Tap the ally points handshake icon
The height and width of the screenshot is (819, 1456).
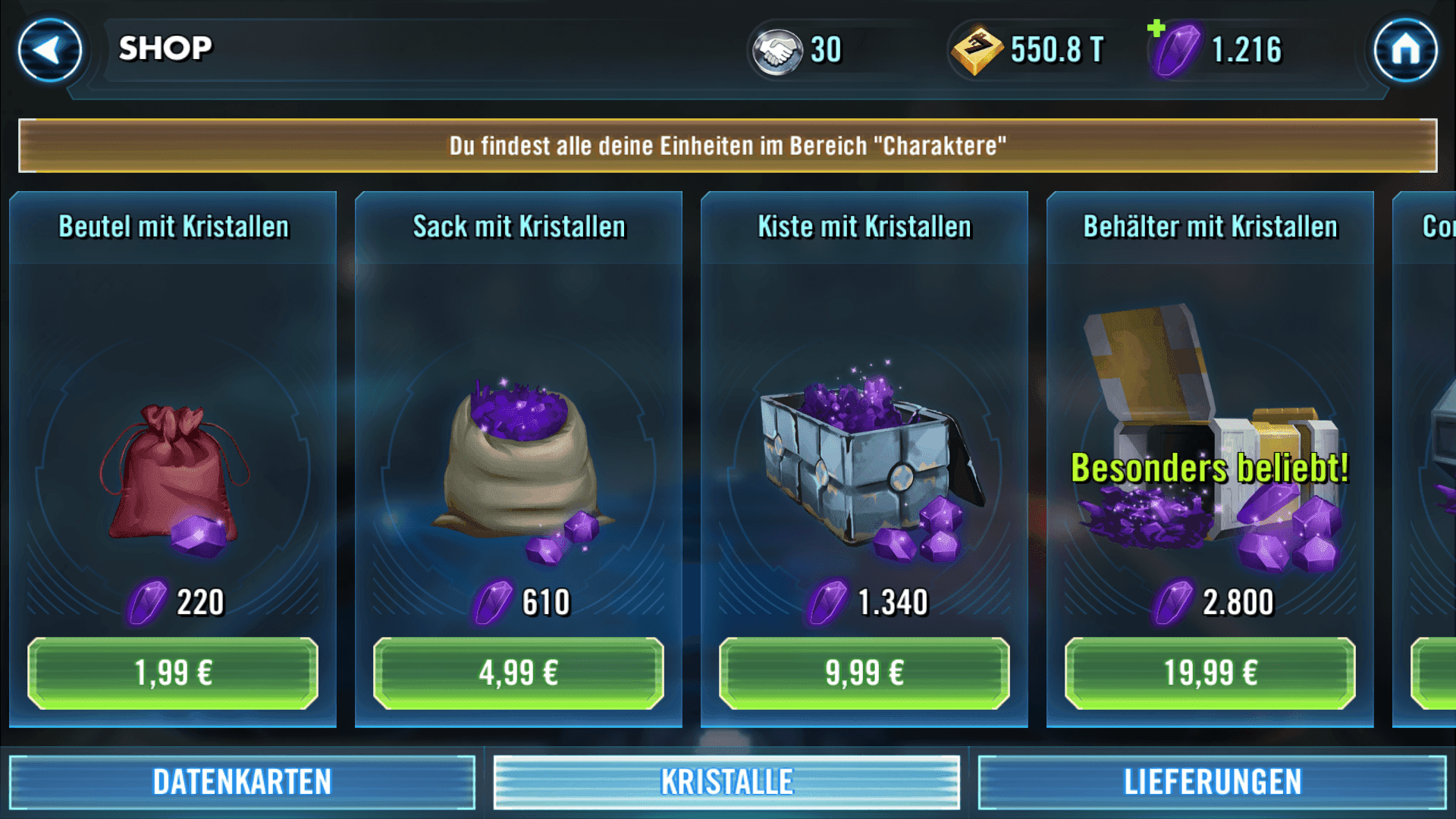(x=777, y=52)
